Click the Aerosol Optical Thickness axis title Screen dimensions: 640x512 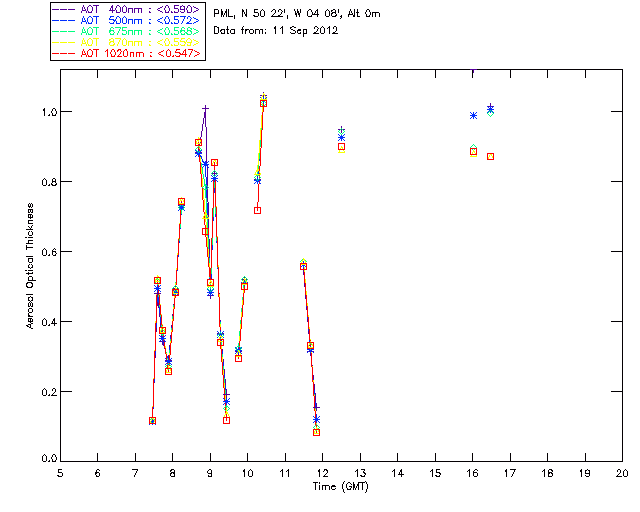(30, 266)
